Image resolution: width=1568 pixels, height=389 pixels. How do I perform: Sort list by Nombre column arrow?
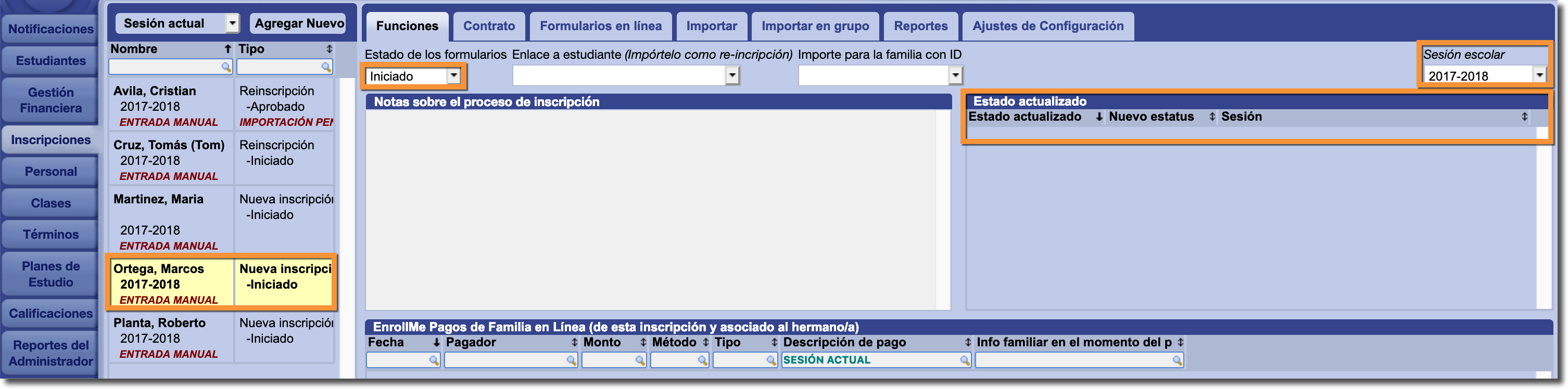pos(227,49)
